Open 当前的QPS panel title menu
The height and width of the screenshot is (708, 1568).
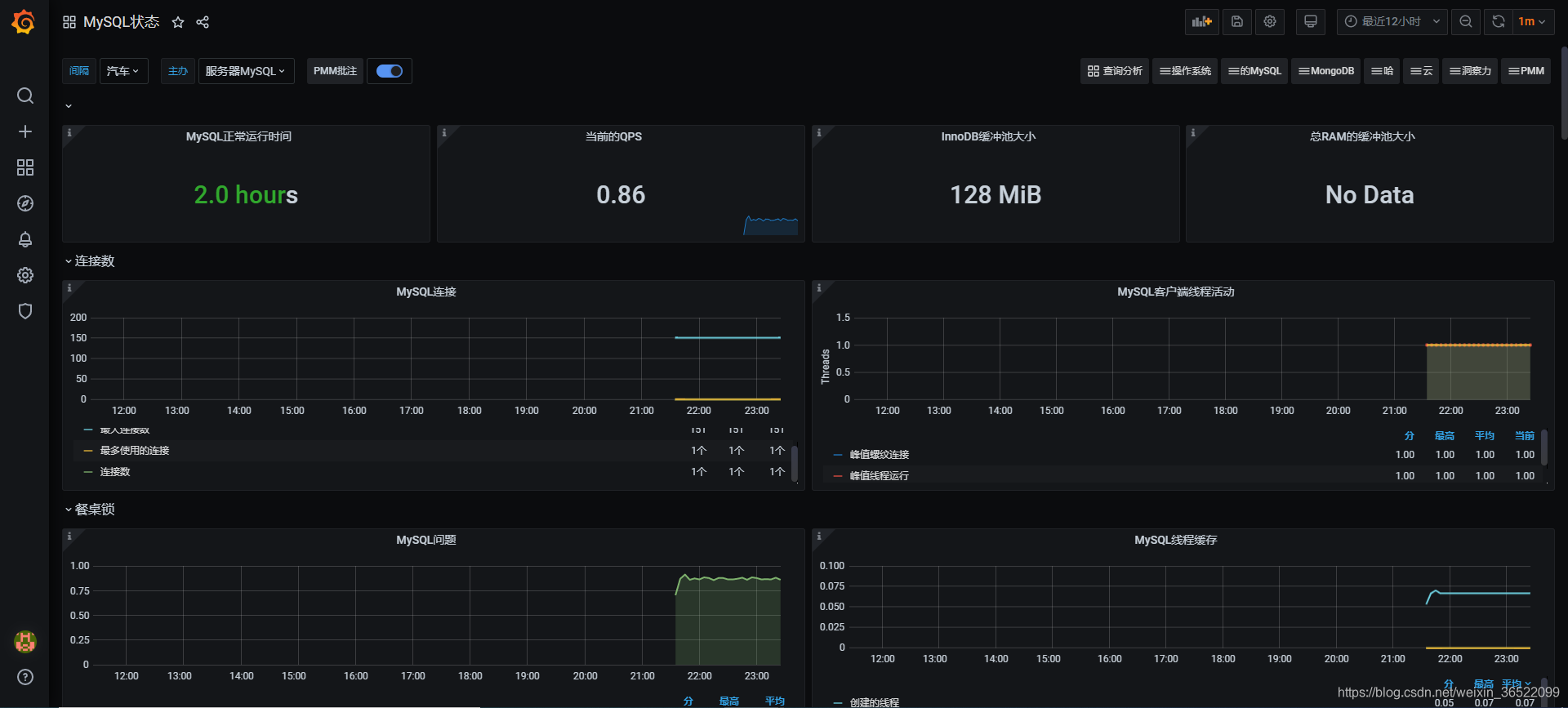[613, 137]
